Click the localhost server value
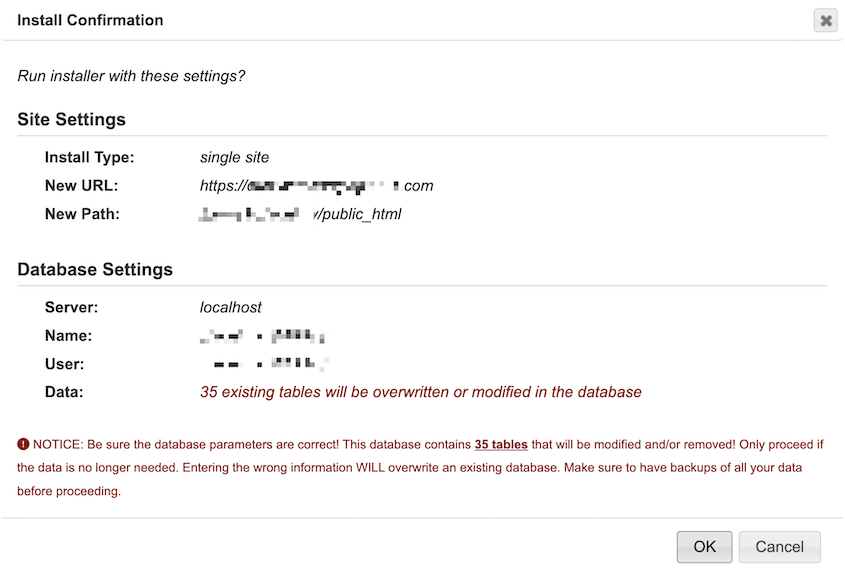The image size is (845, 580). pyautogui.click(x=231, y=307)
